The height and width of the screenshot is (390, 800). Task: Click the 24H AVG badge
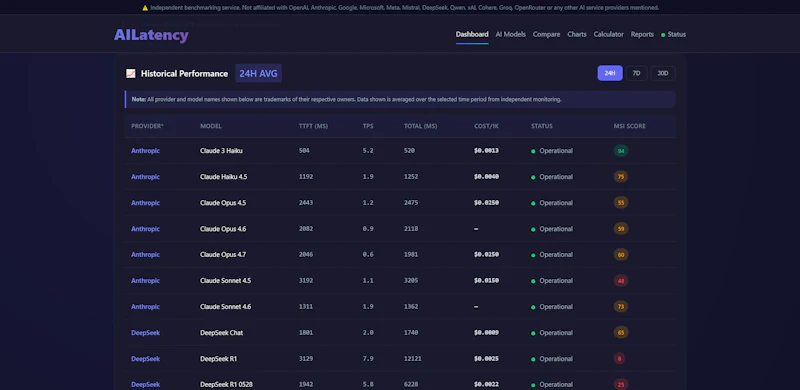click(x=258, y=74)
